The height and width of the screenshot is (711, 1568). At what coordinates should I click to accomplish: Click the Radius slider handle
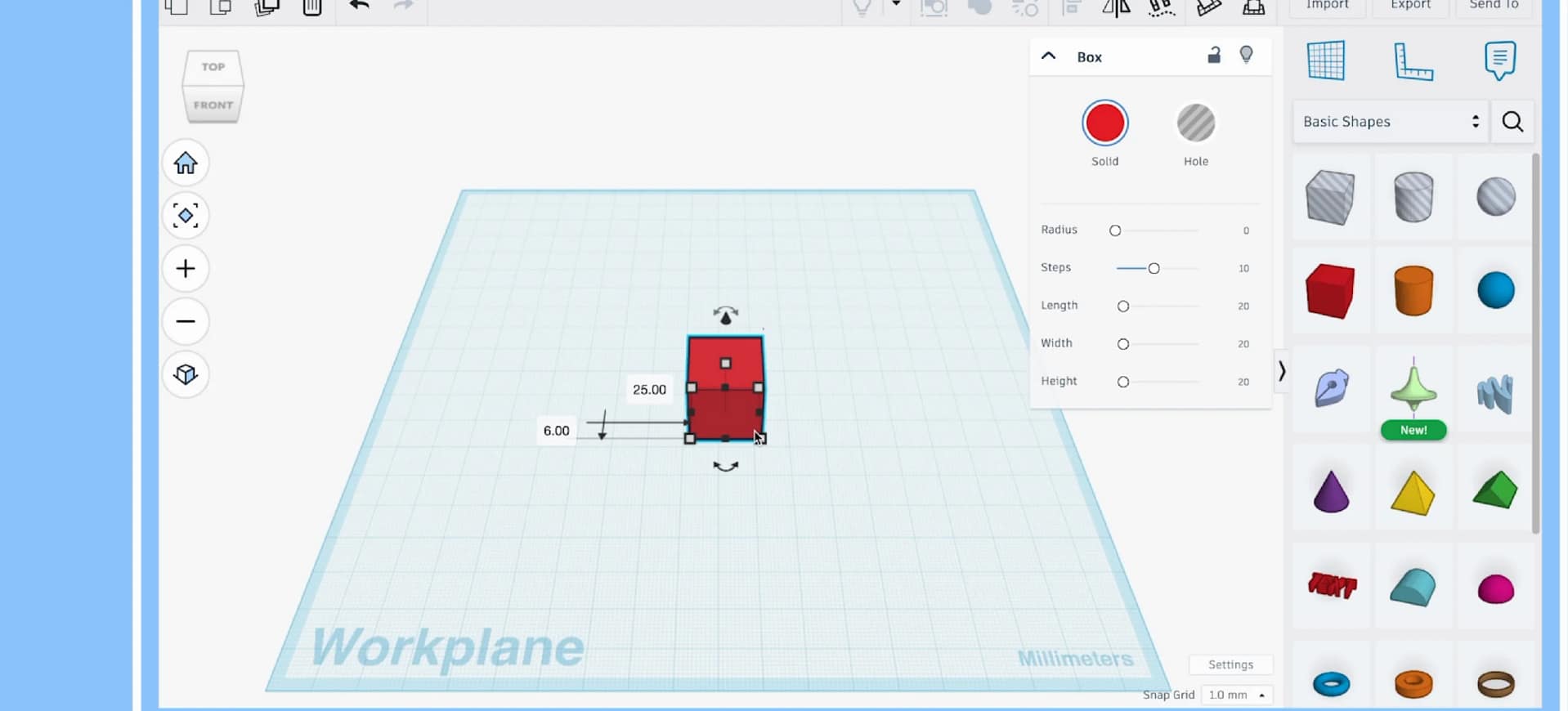(1115, 230)
